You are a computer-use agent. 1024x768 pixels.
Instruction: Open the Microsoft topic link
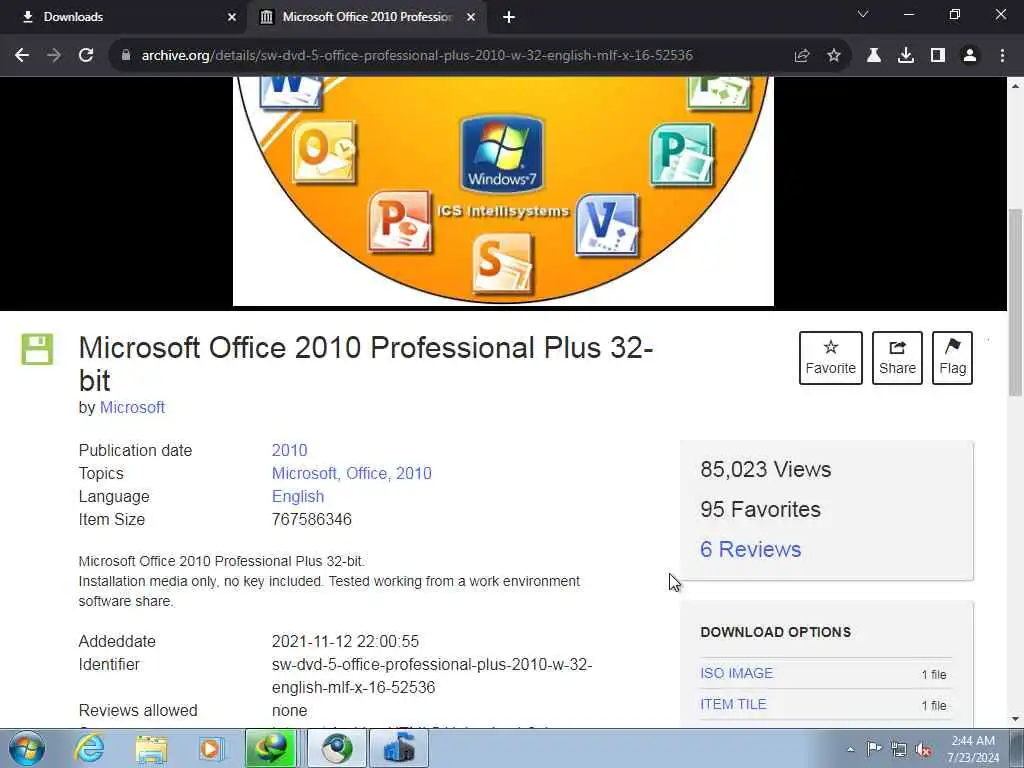pyautogui.click(x=304, y=473)
